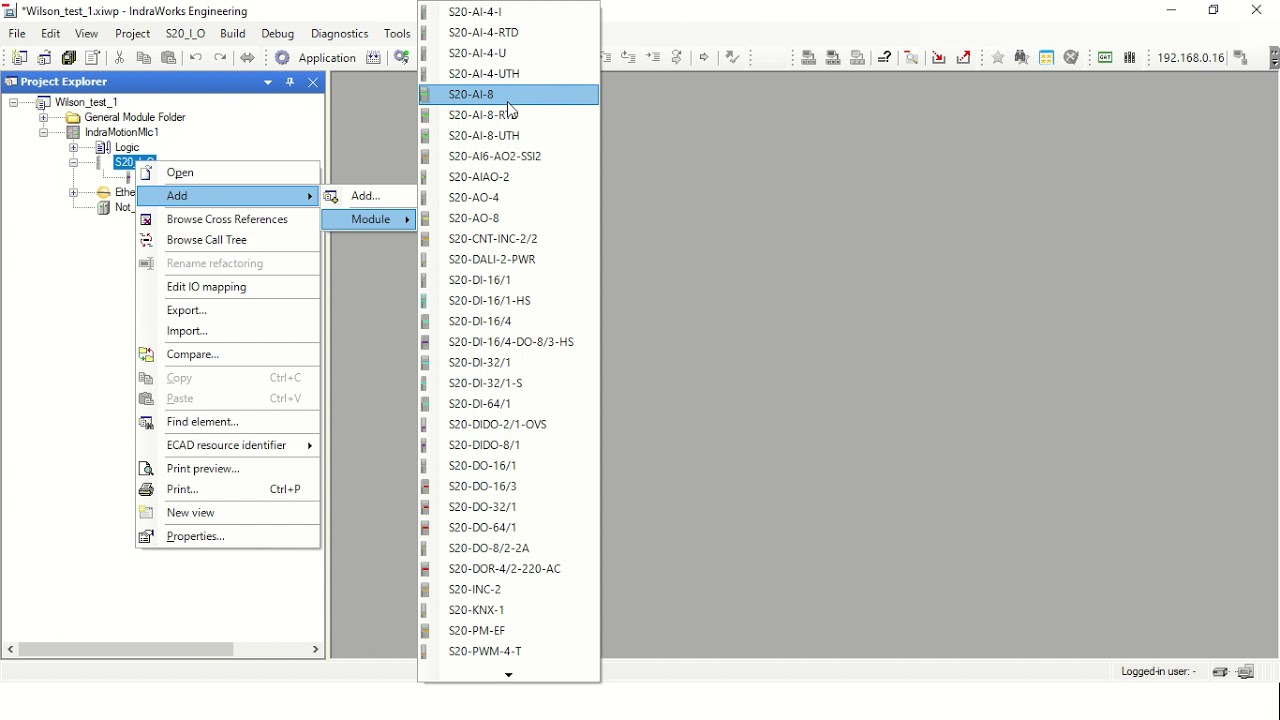The image size is (1280, 720).
Task: Click the Undo arrow in the toolbar
Action: tap(196, 58)
